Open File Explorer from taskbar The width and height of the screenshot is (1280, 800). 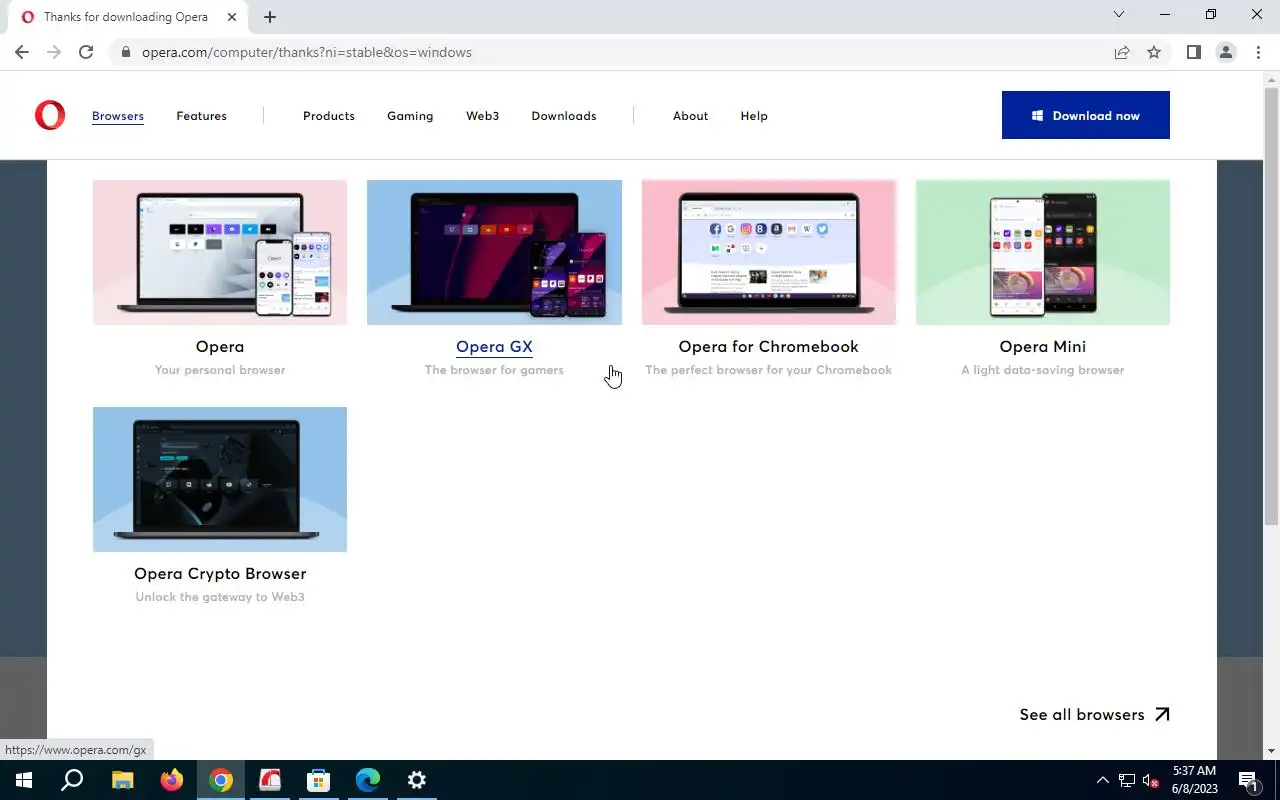tap(122, 780)
